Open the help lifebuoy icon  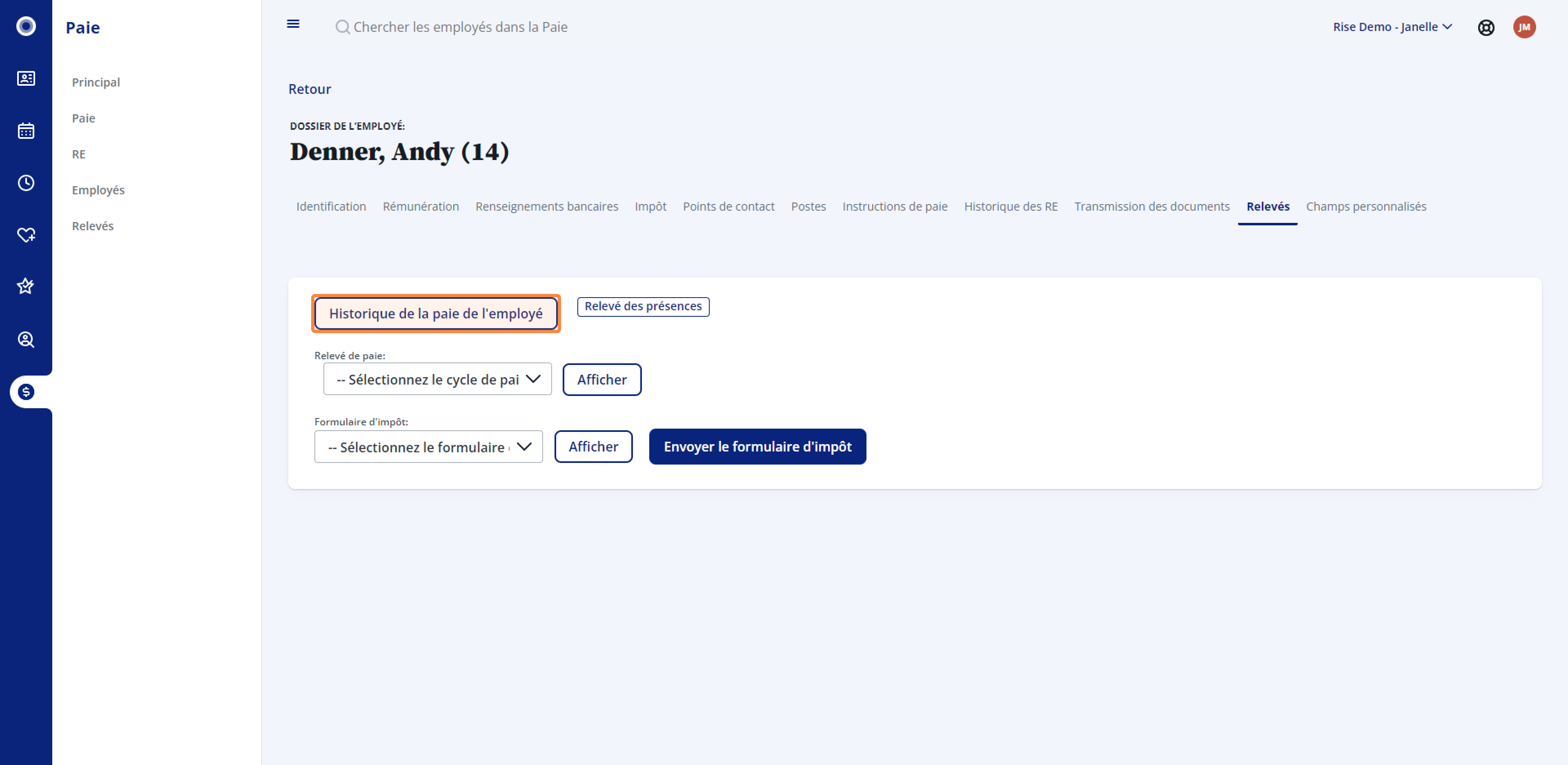click(x=1486, y=27)
